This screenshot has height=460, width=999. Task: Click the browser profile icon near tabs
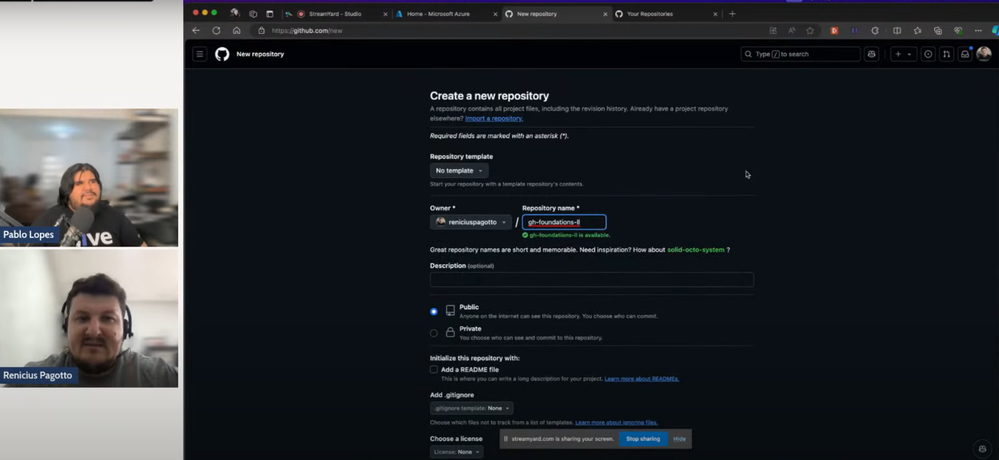click(x=234, y=13)
